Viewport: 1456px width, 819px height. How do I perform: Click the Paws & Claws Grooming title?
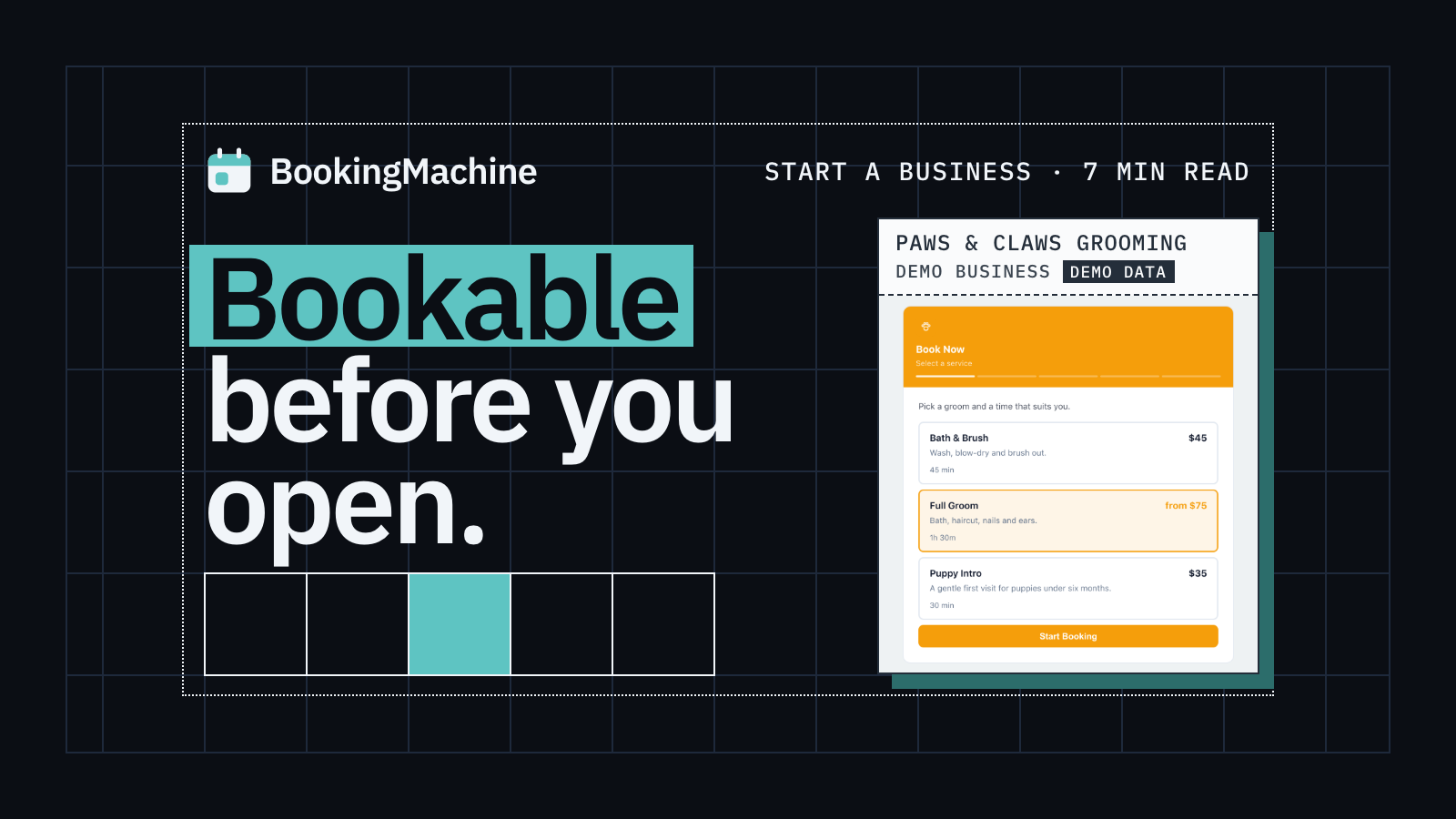point(1041,243)
